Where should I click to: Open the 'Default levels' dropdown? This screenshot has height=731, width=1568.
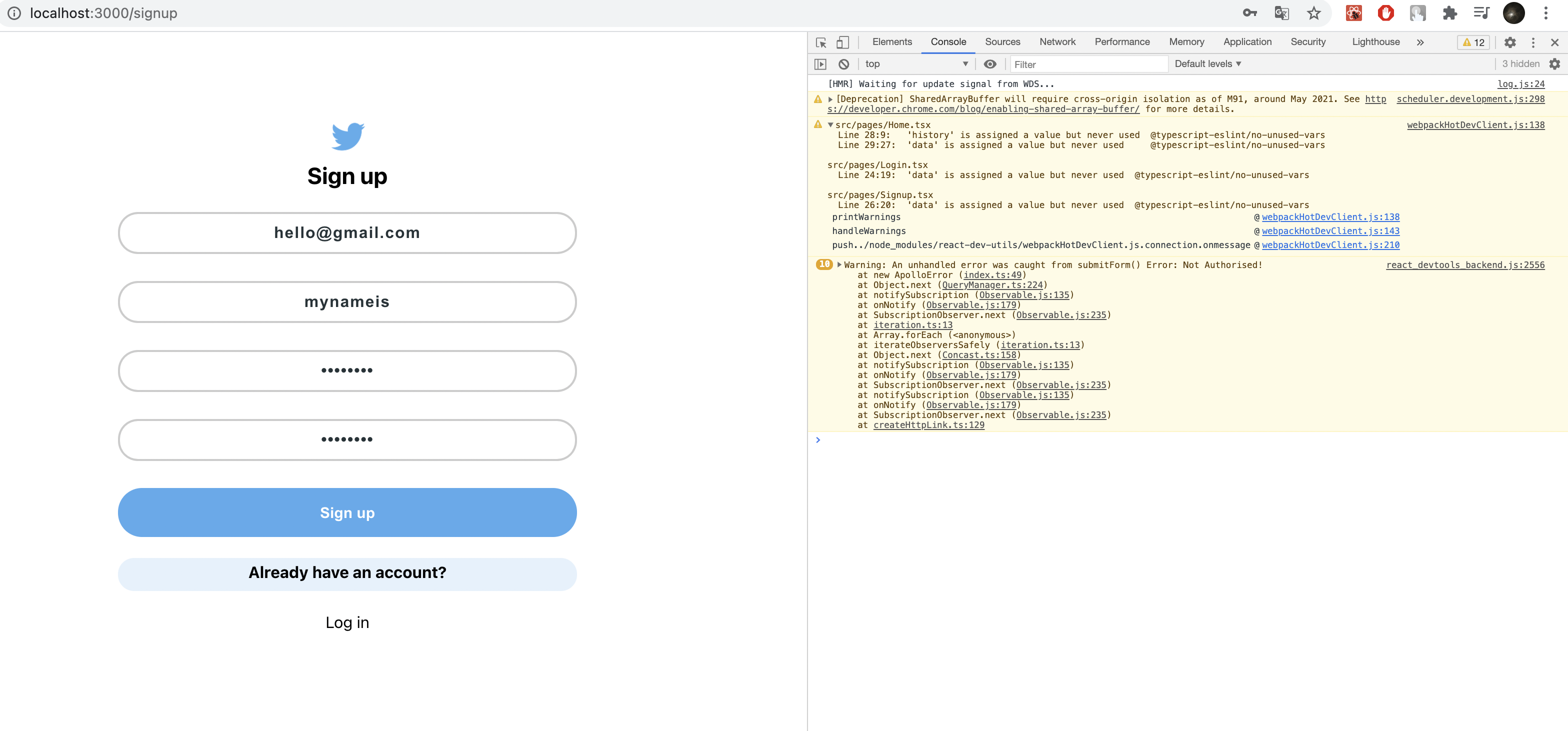[1207, 63]
